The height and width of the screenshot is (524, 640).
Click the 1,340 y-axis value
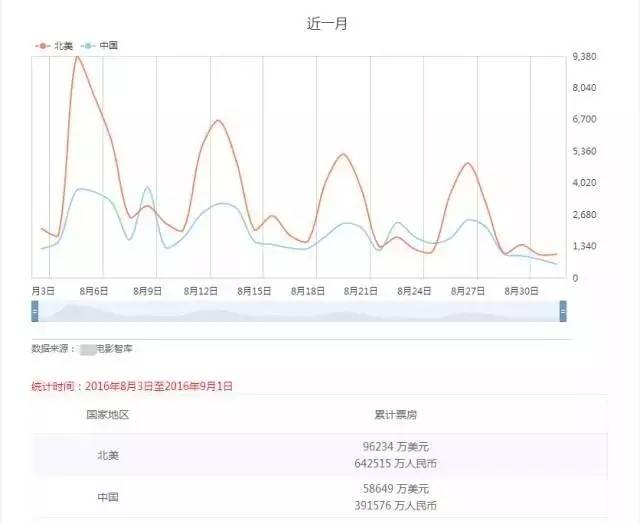pos(584,246)
